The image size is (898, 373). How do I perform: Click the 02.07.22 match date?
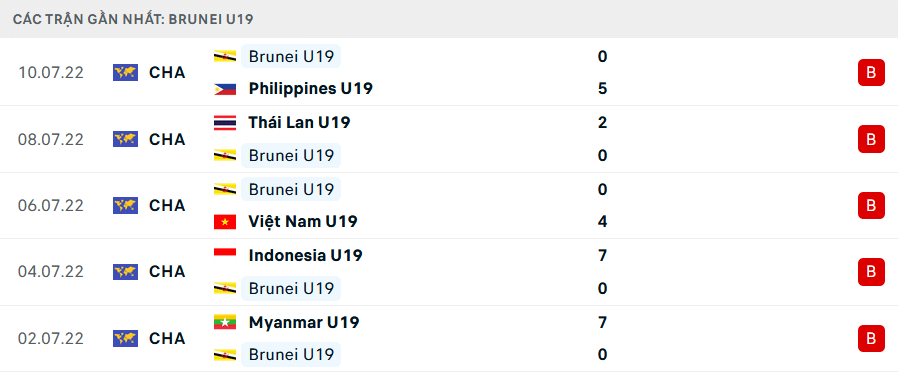(50, 339)
